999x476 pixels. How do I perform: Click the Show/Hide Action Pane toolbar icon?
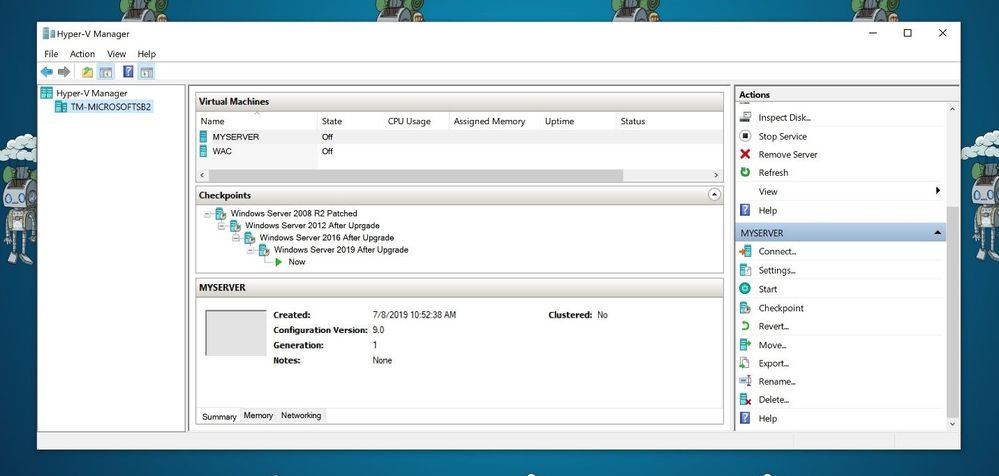(x=147, y=72)
